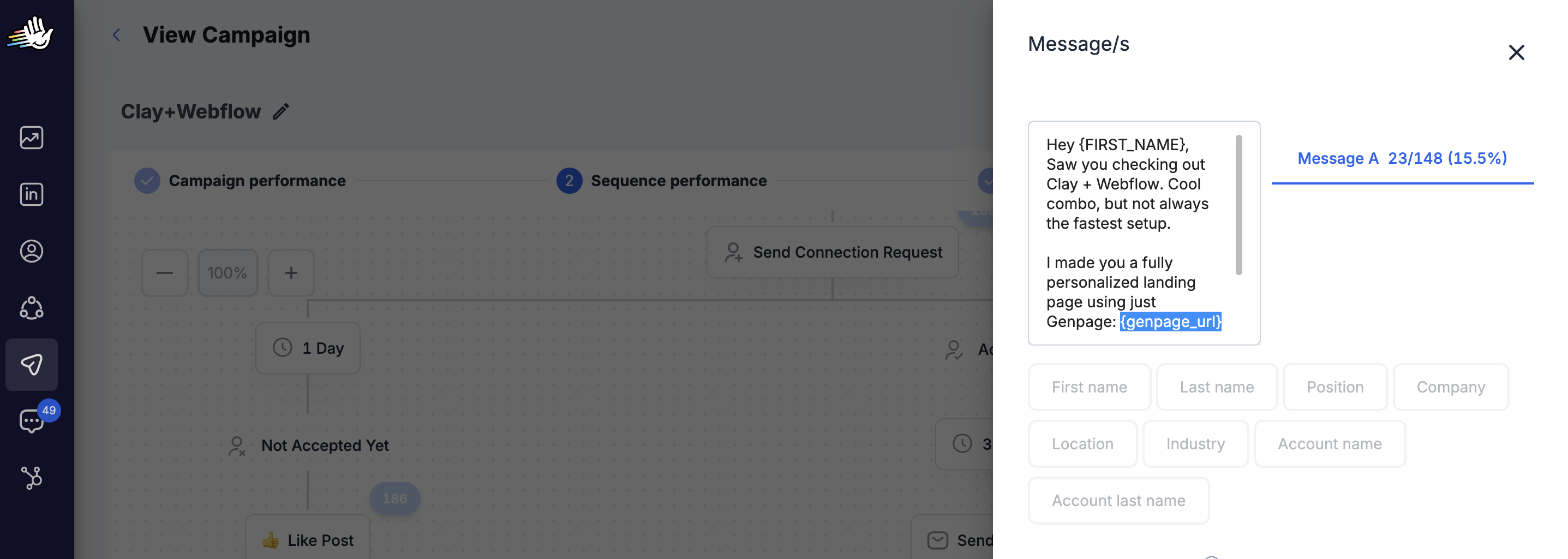Open the Like Post node
The width and height of the screenshot is (1568, 559).
(x=308, y=537)
